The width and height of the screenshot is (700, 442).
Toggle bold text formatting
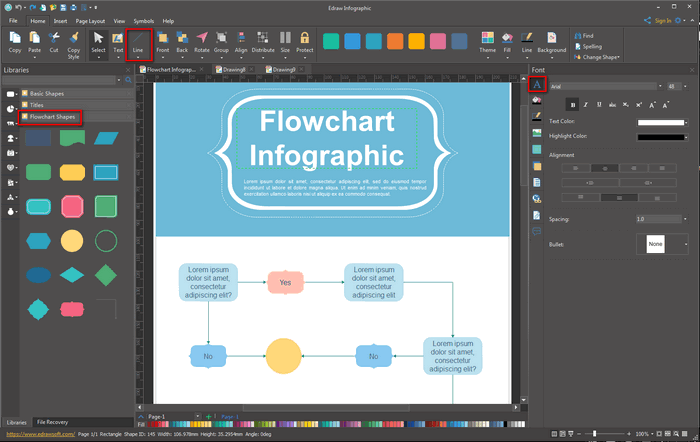pyautogui.click(x=572, y=103)
